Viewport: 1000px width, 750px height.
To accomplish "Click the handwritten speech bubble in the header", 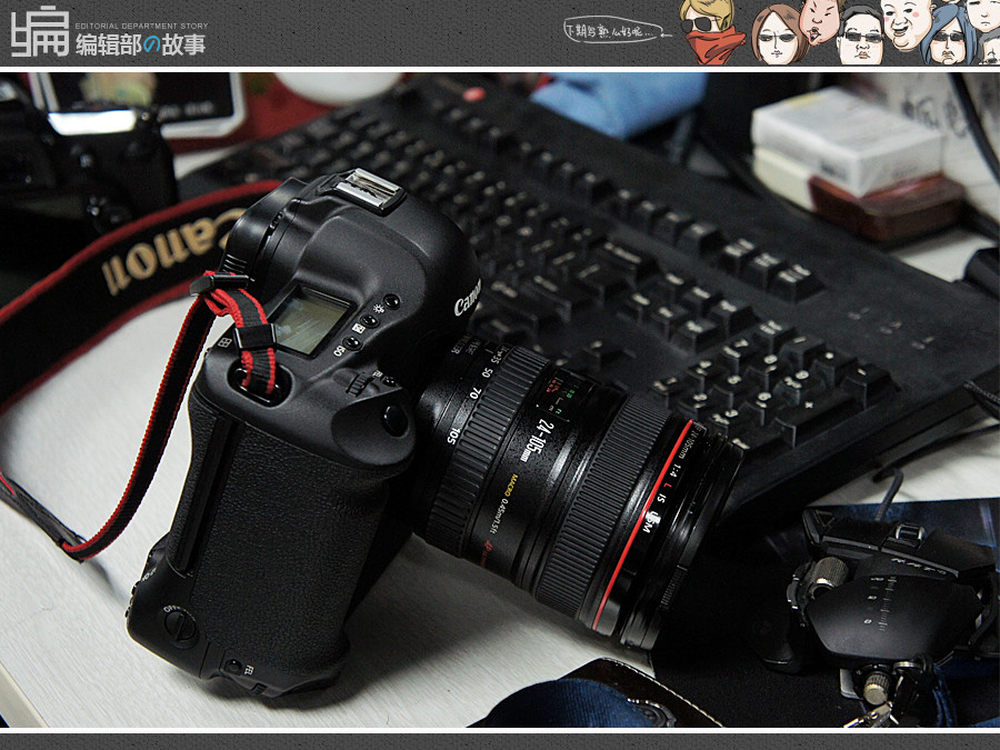I will [616, 29].
